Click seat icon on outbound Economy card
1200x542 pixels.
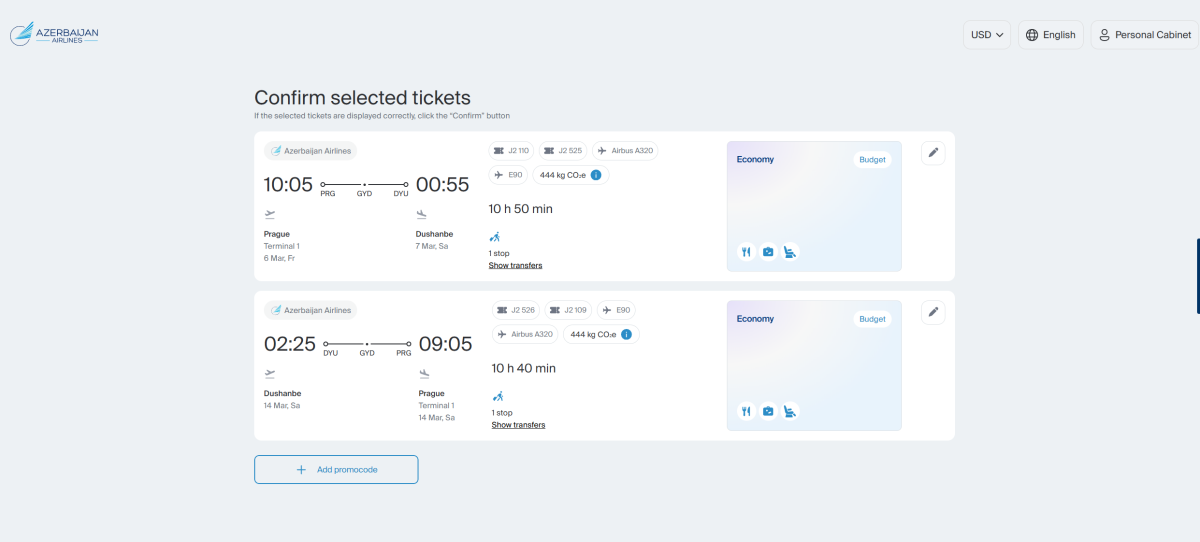(x=789, y=252)
